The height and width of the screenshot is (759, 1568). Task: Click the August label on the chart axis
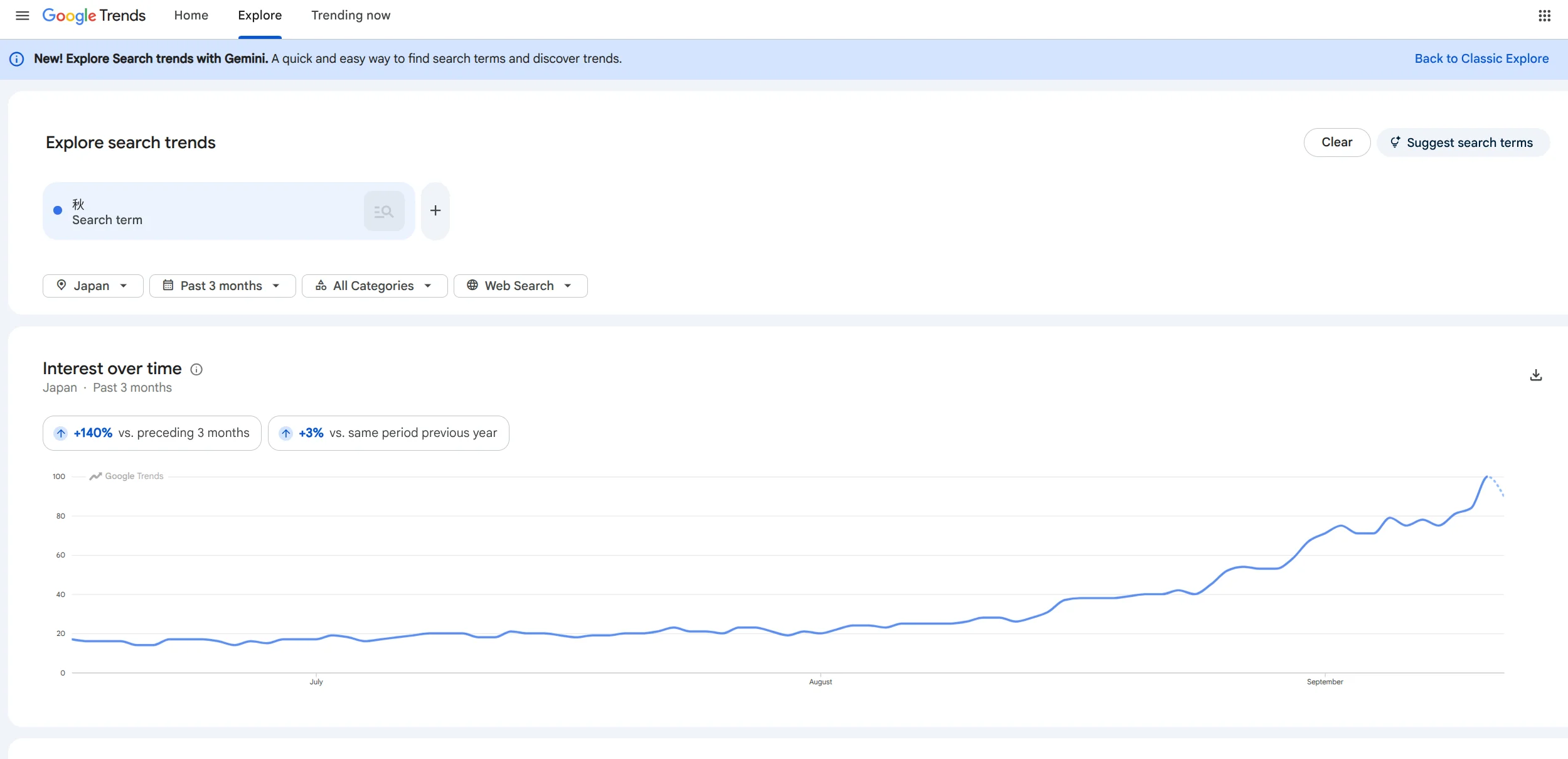(821, 682)
